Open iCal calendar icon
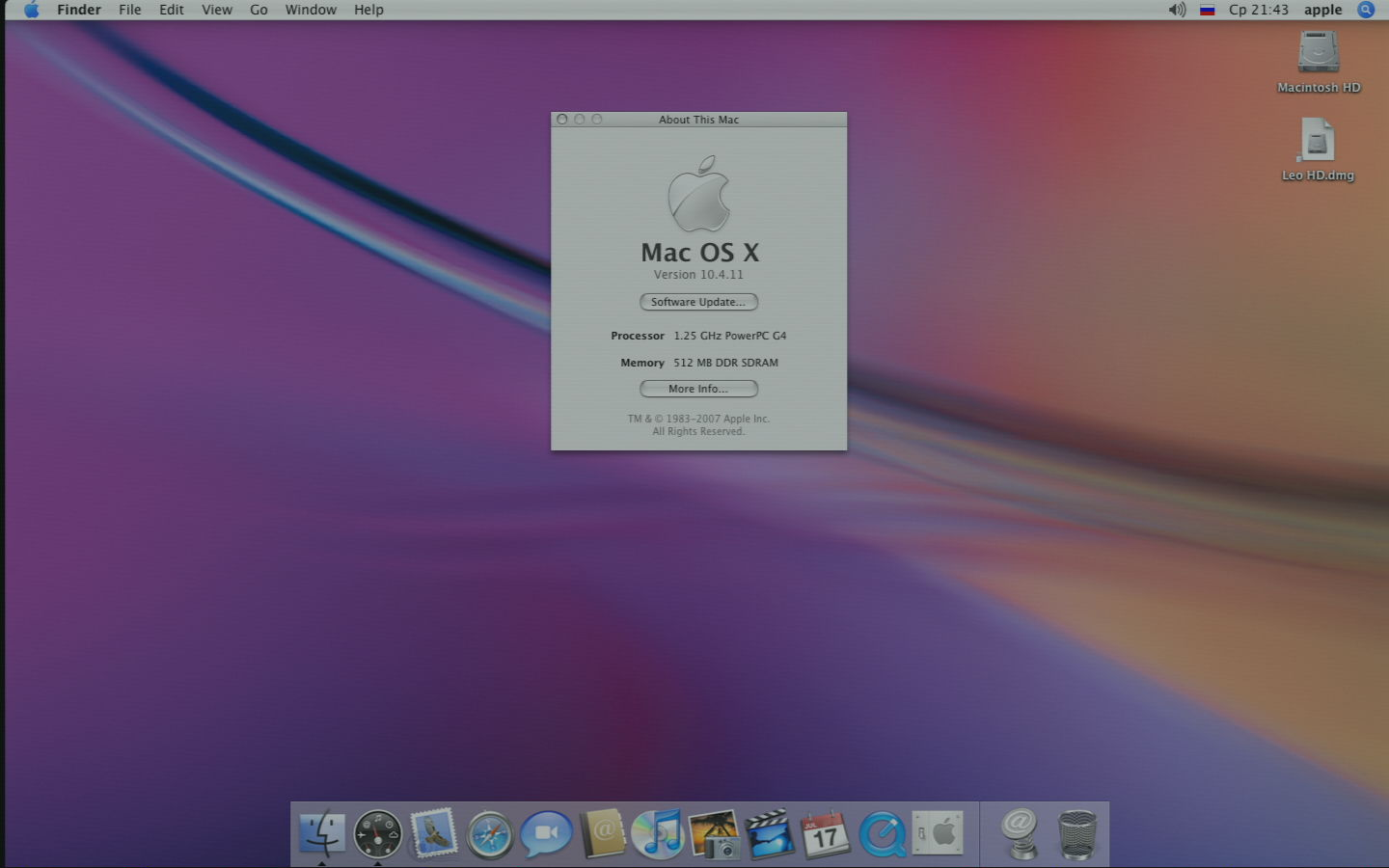 pos(826,833)
